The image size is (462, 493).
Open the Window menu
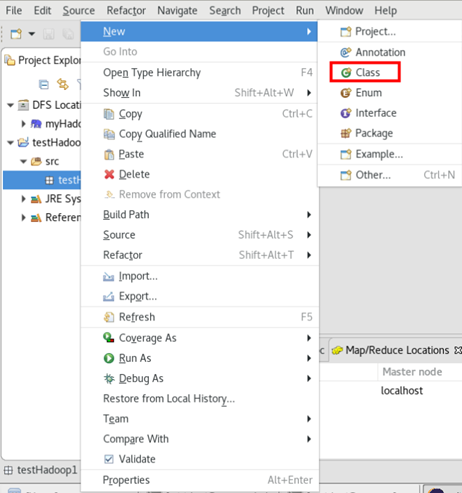click(344, 11)
